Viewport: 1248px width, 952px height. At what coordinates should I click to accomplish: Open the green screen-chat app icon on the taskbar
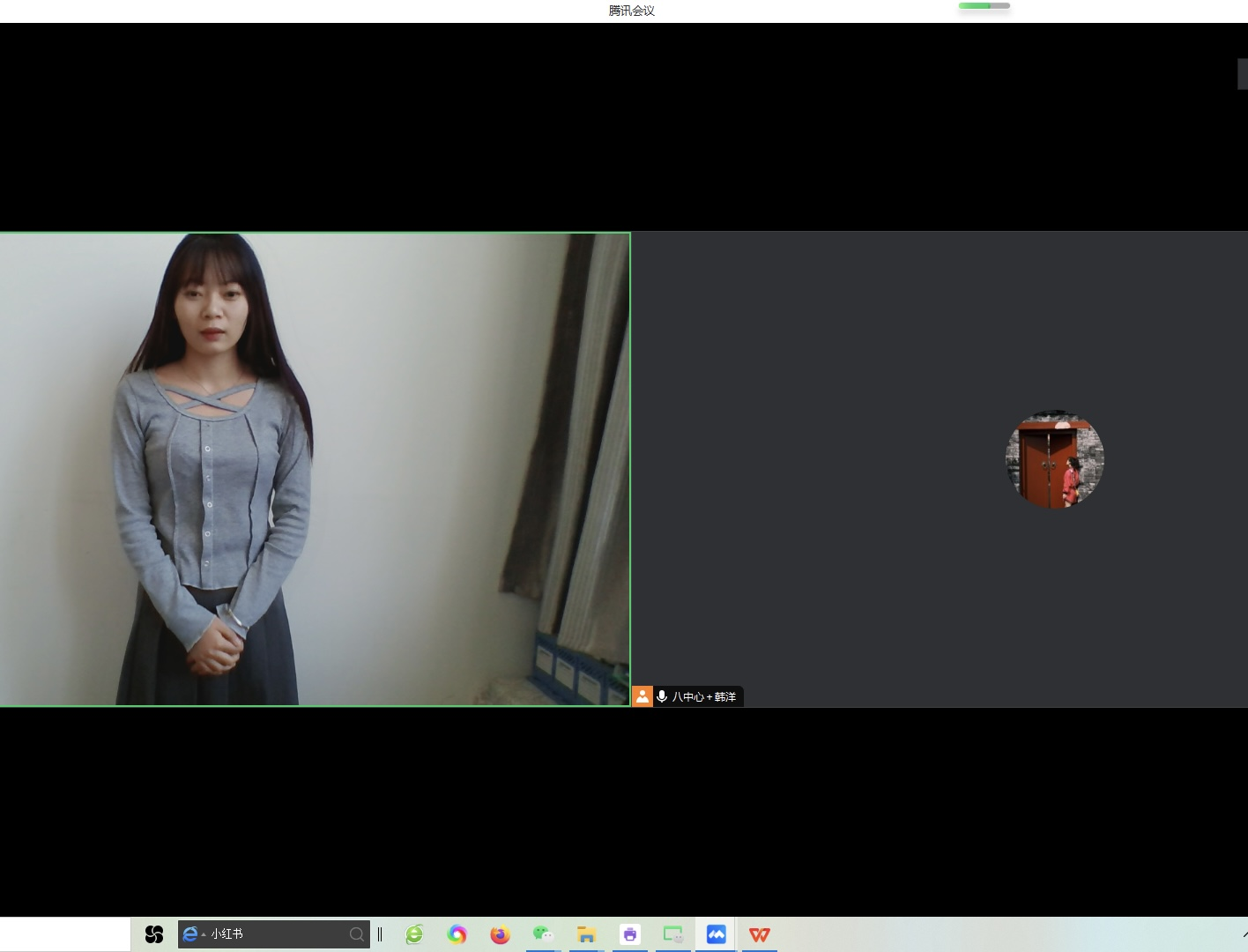(x=673, y=934)
